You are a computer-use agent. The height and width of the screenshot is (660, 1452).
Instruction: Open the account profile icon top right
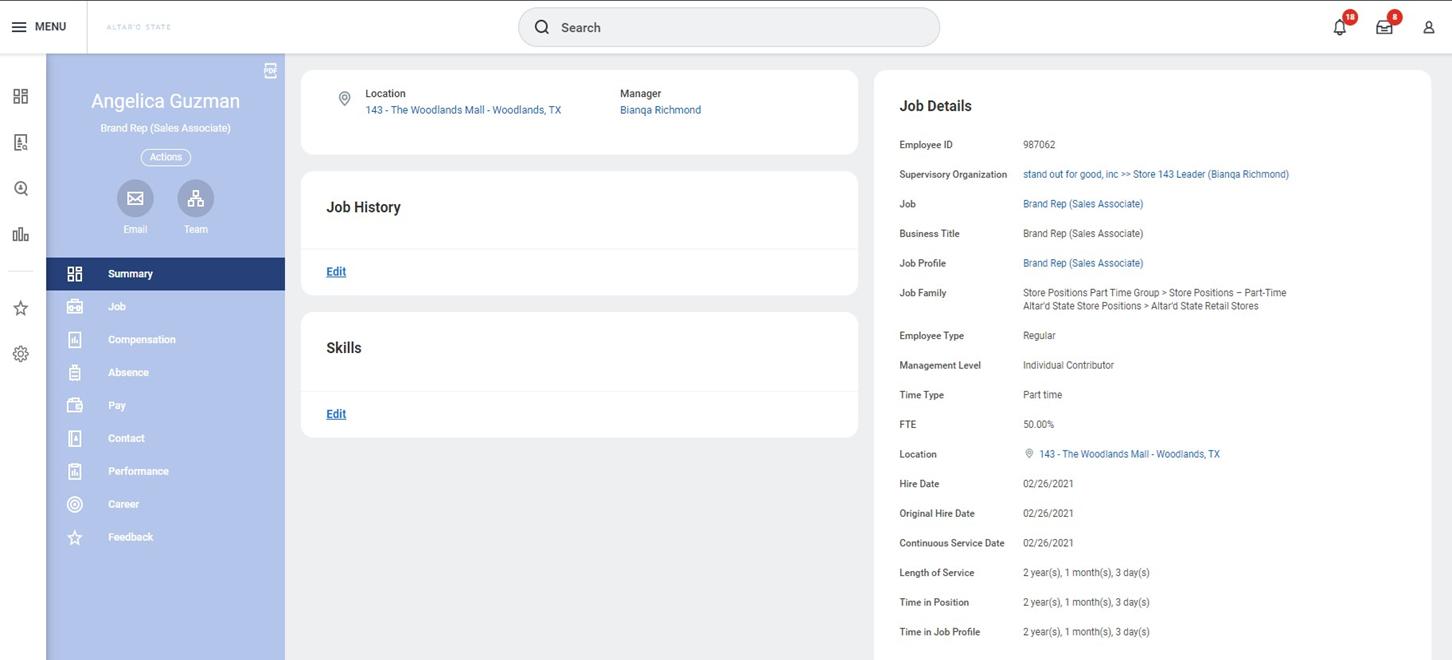[1427, 27]
